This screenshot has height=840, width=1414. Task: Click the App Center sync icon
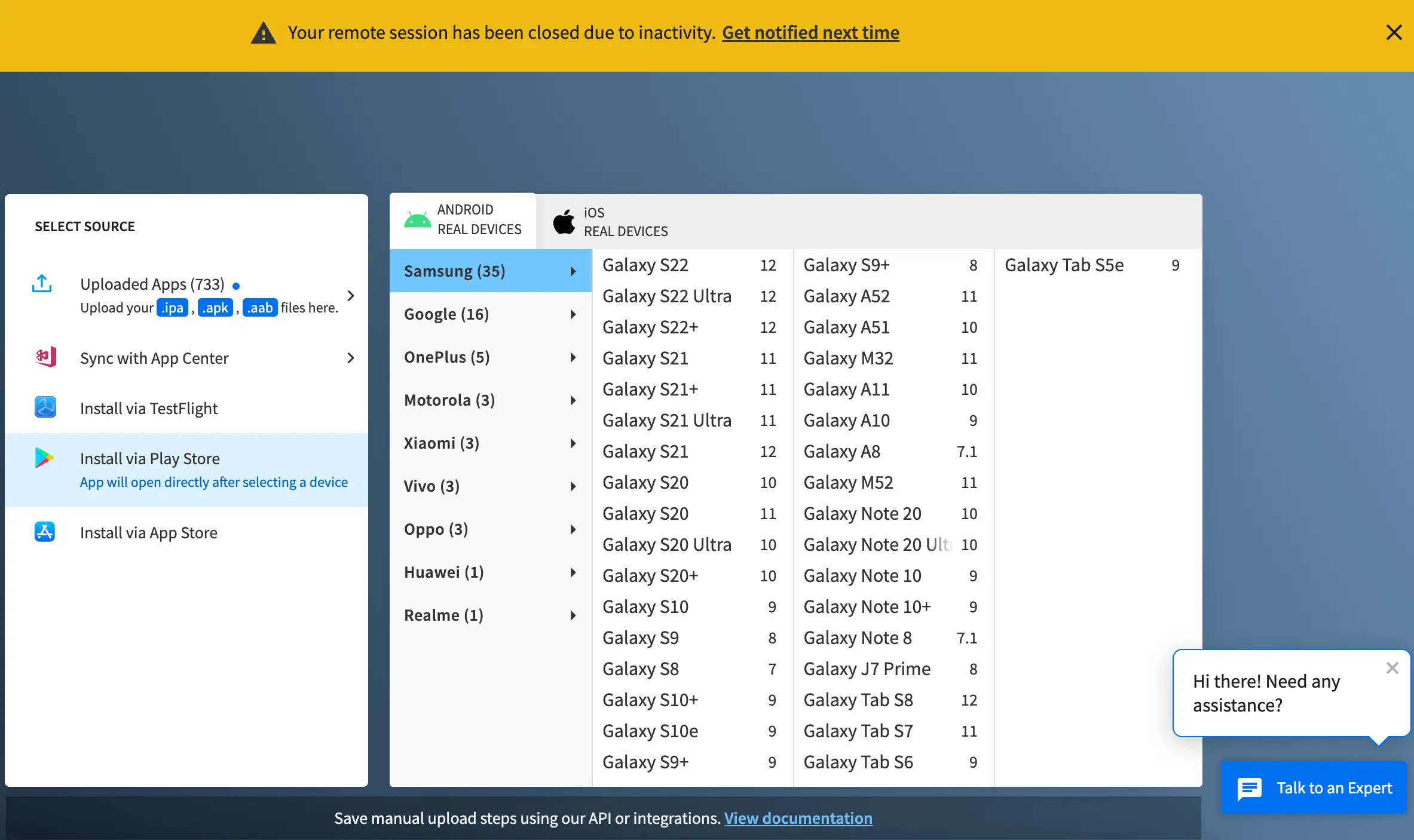(x=45, y=357)
